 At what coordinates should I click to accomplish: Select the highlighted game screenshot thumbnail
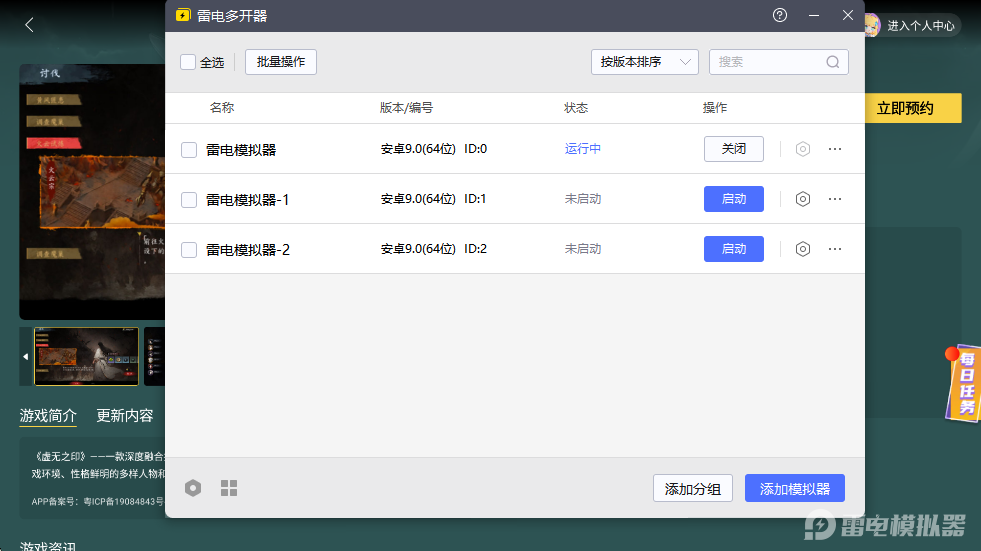86,356
